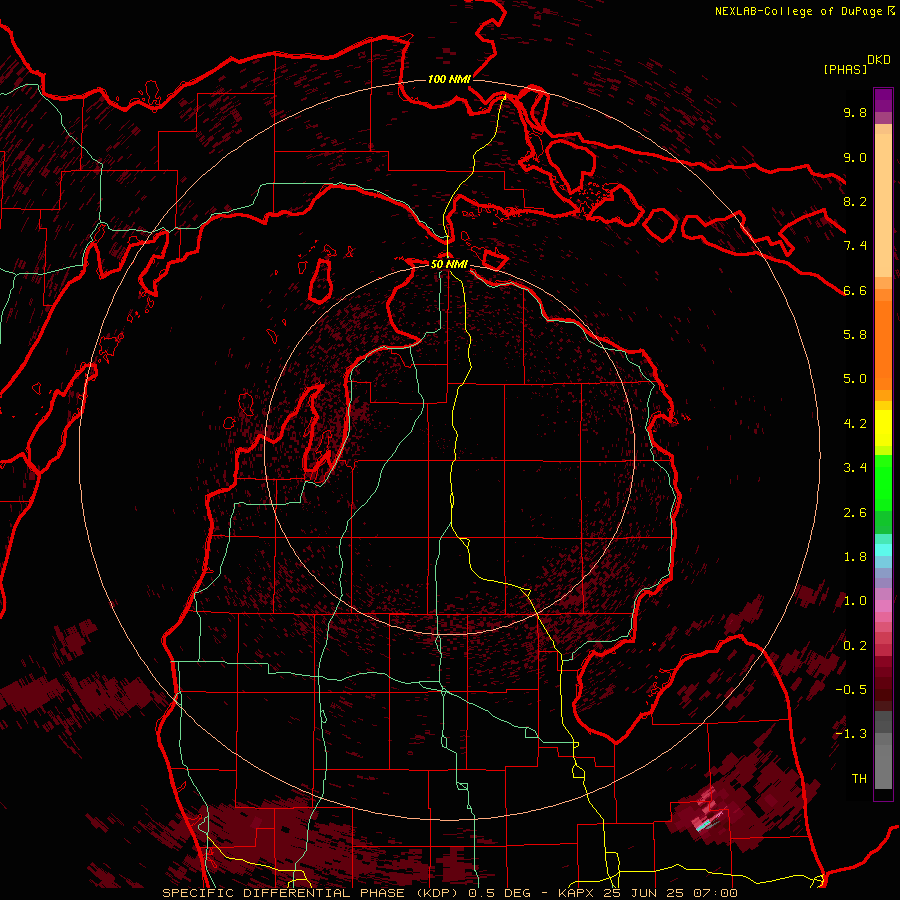The width and height of the screenshot is (900, 900).
Task: Click the 5.0 color scale value
Action: tap(855, 379)
